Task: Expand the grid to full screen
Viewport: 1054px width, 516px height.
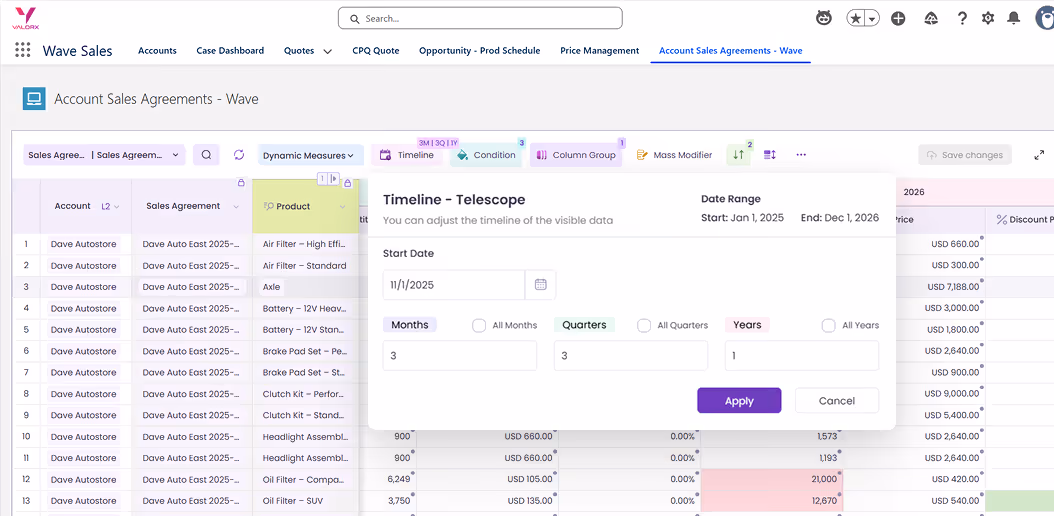Action: (x=1039, y=155)
